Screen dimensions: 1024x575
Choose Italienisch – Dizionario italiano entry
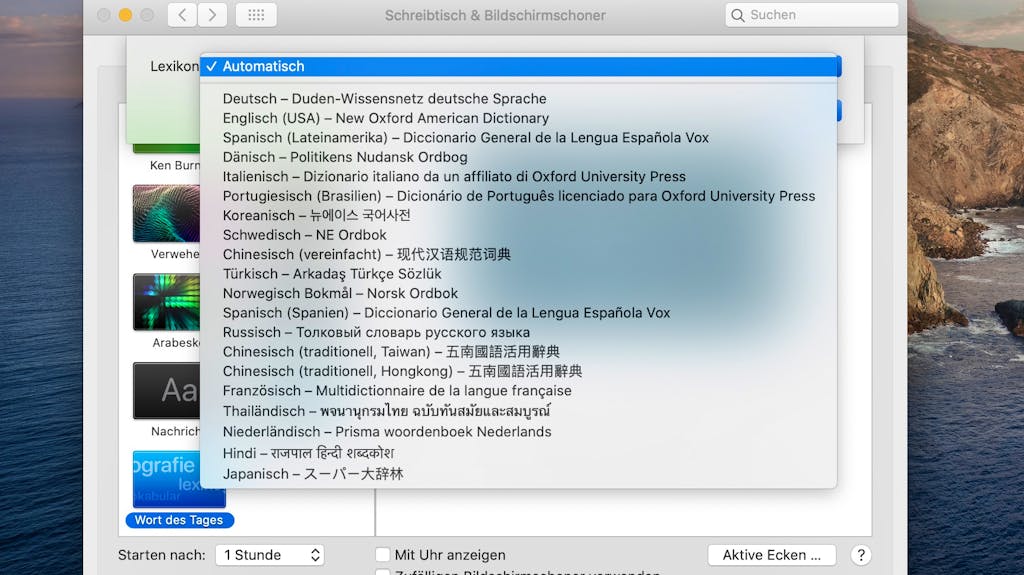pos(519,176)
